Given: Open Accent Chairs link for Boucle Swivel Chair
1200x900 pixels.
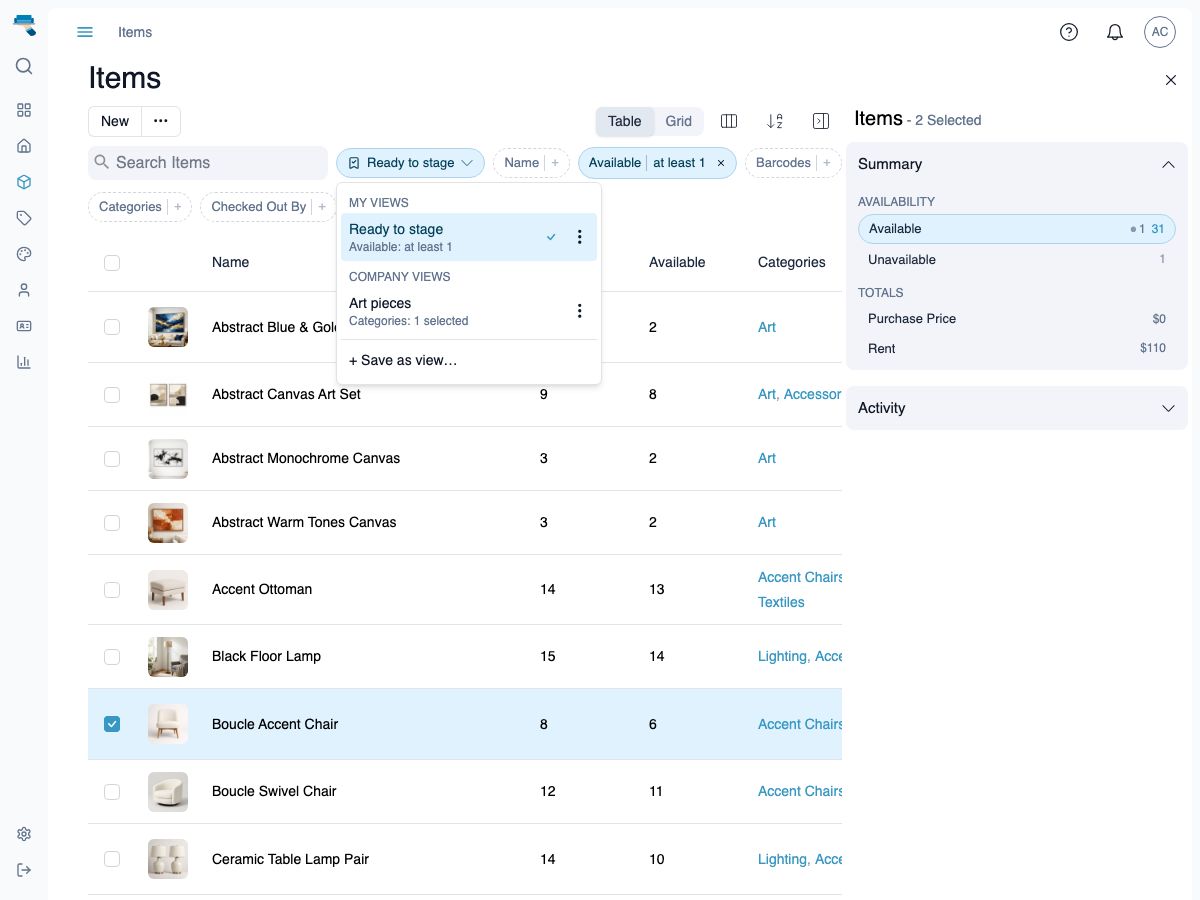Looking at the screenshot, I should click(800, 791).
